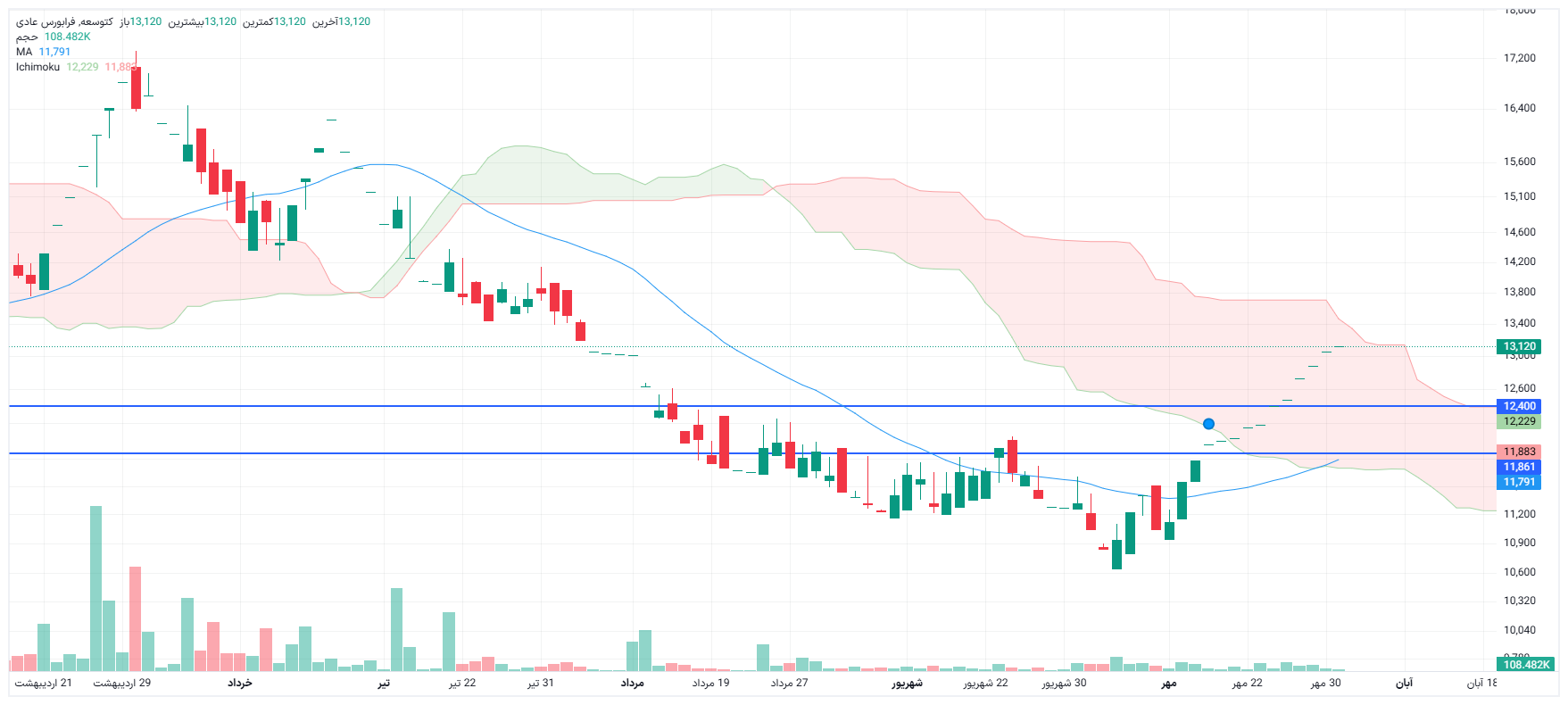Click the 19 مرداد date on time axis
This screenshot has width=1568, height=705.
coord(710,683)
